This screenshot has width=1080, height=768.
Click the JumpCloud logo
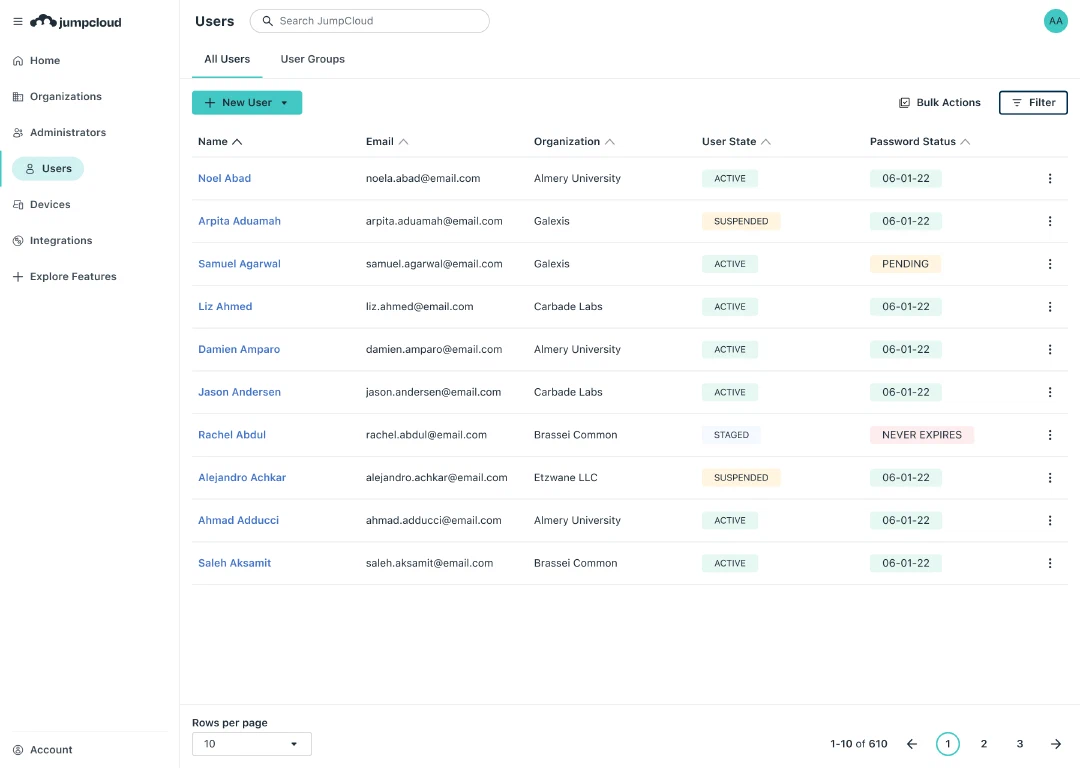[x=76, y=21]
